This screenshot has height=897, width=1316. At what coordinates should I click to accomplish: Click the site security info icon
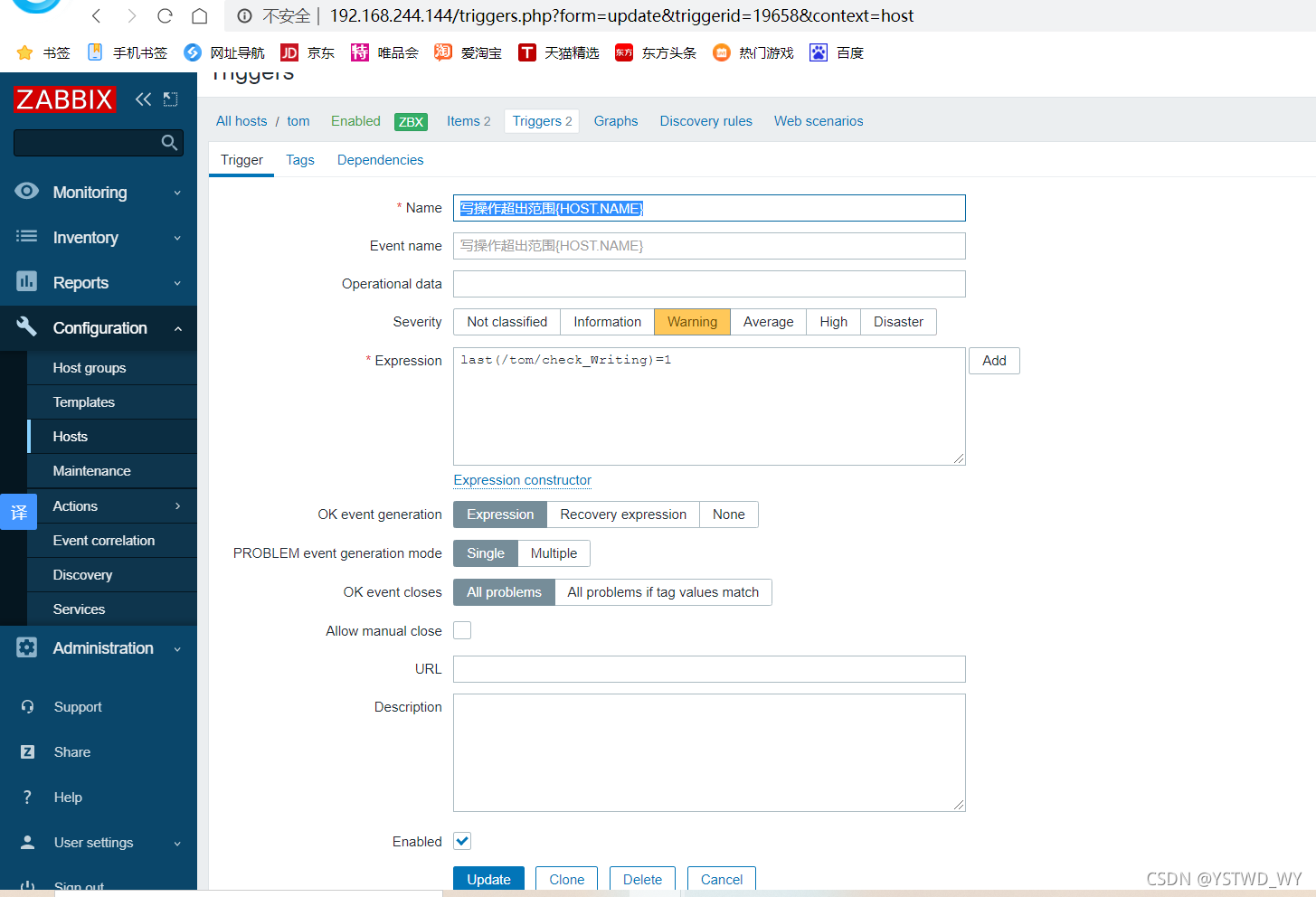click(x=244, y=16)
